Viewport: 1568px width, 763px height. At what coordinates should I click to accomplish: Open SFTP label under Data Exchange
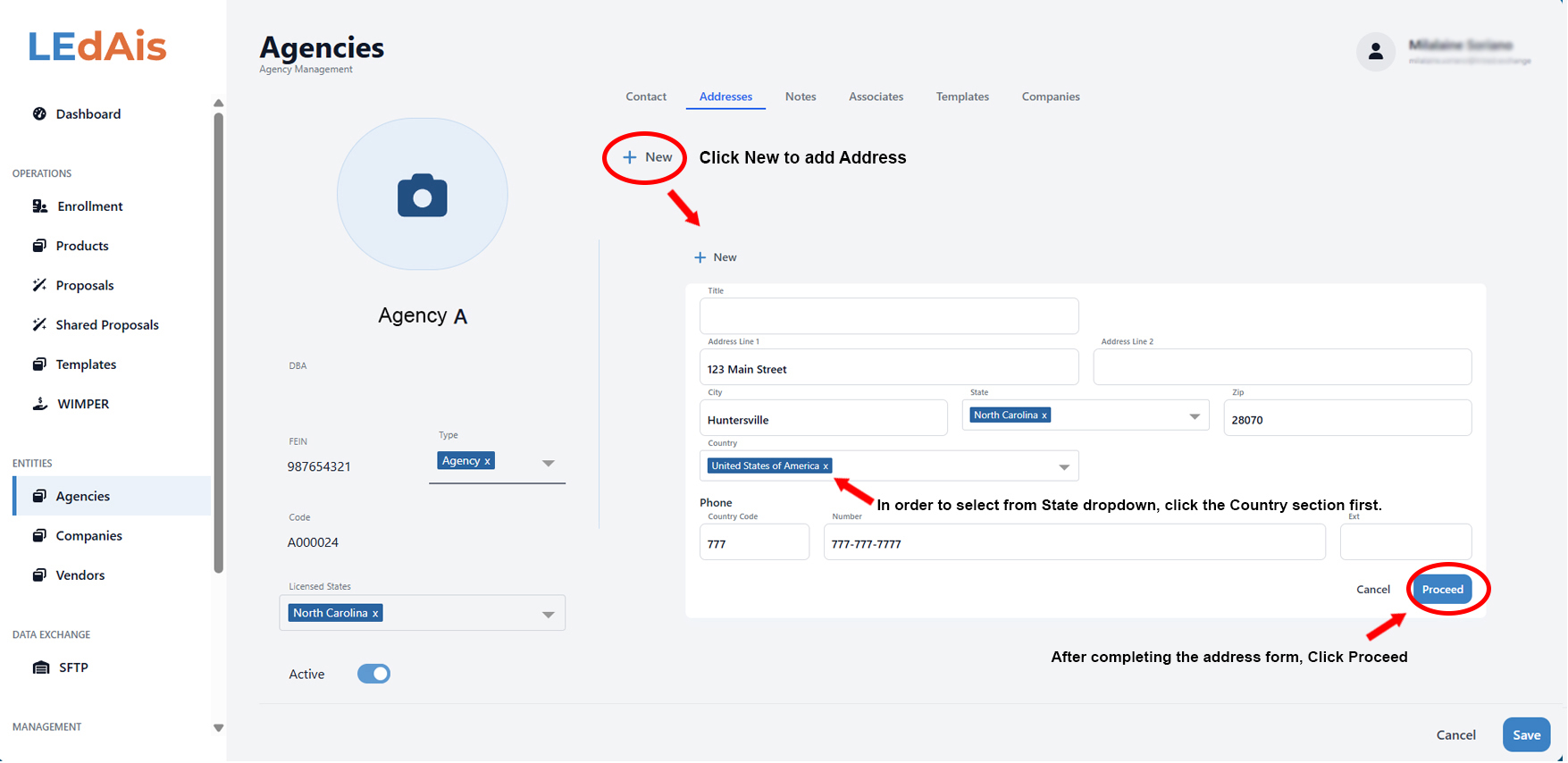[73, 667]
